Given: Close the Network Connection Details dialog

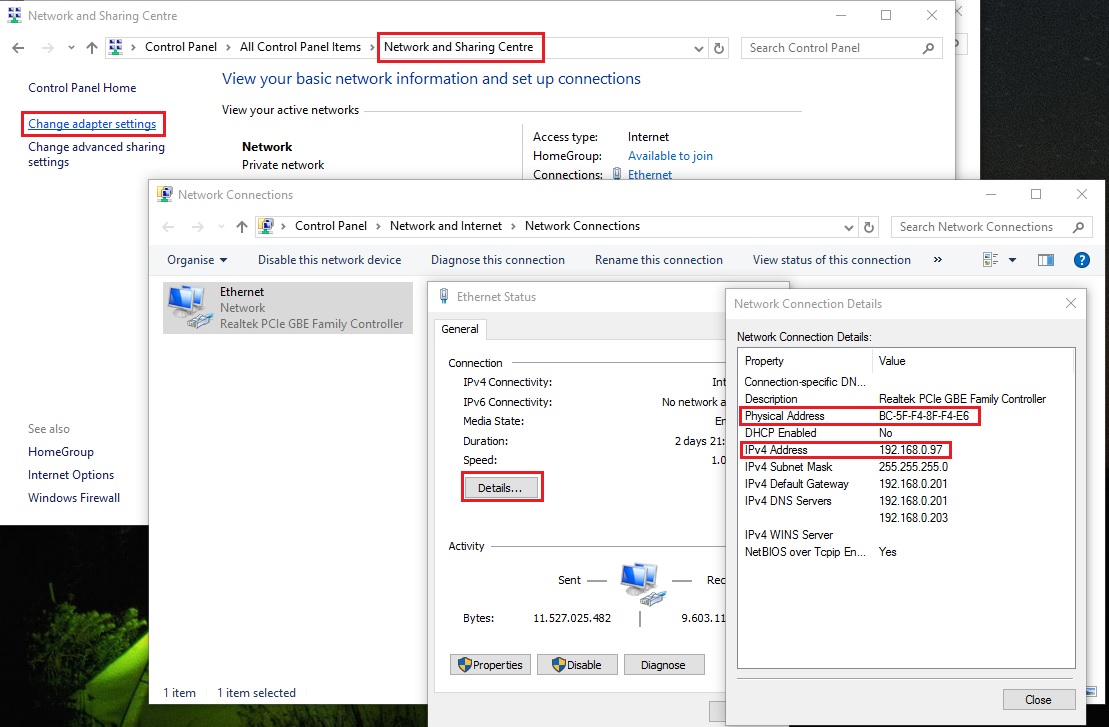Looking at the screenshot, I should (x=1038, y=700).
